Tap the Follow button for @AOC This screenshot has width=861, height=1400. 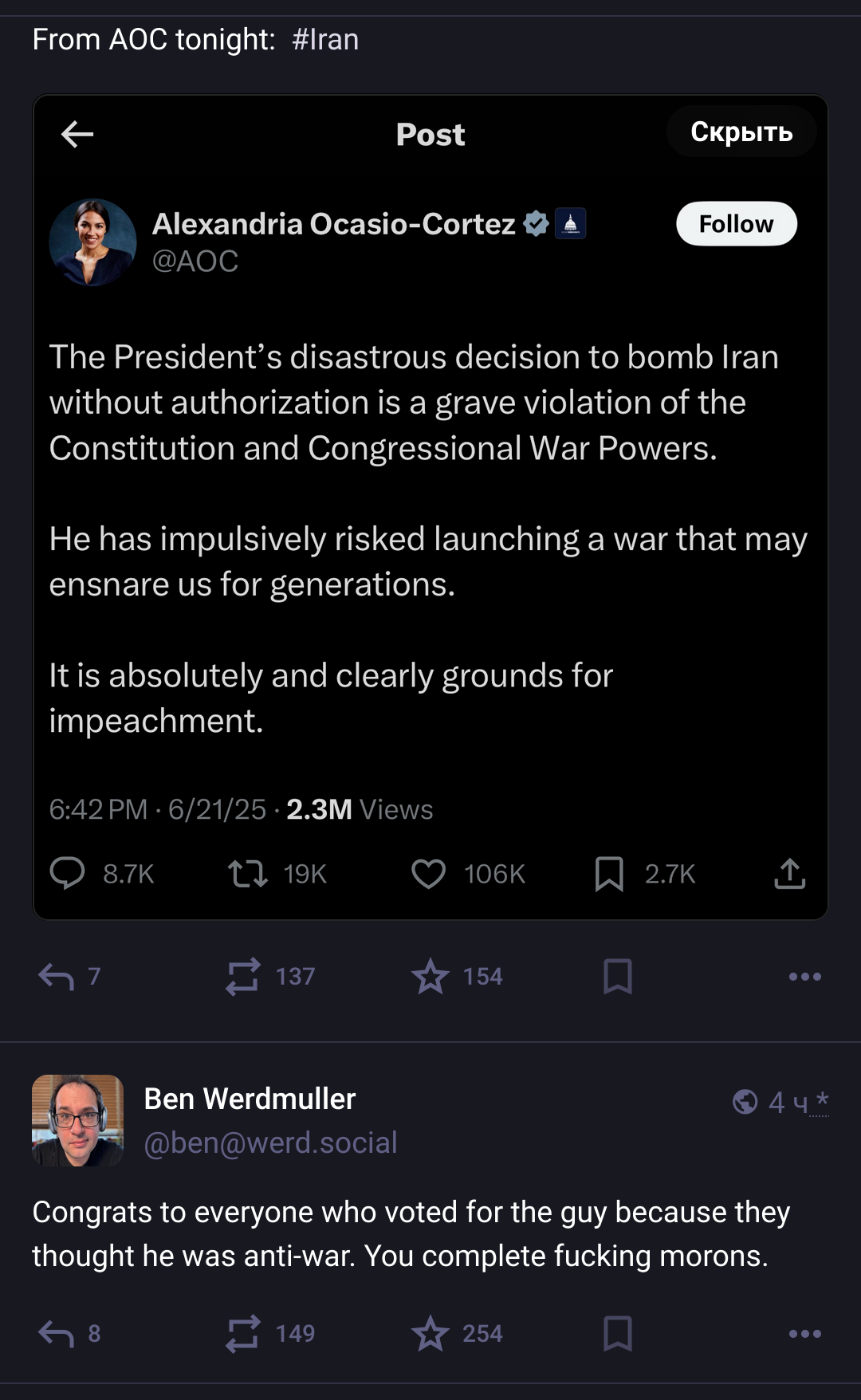(736, 224)
